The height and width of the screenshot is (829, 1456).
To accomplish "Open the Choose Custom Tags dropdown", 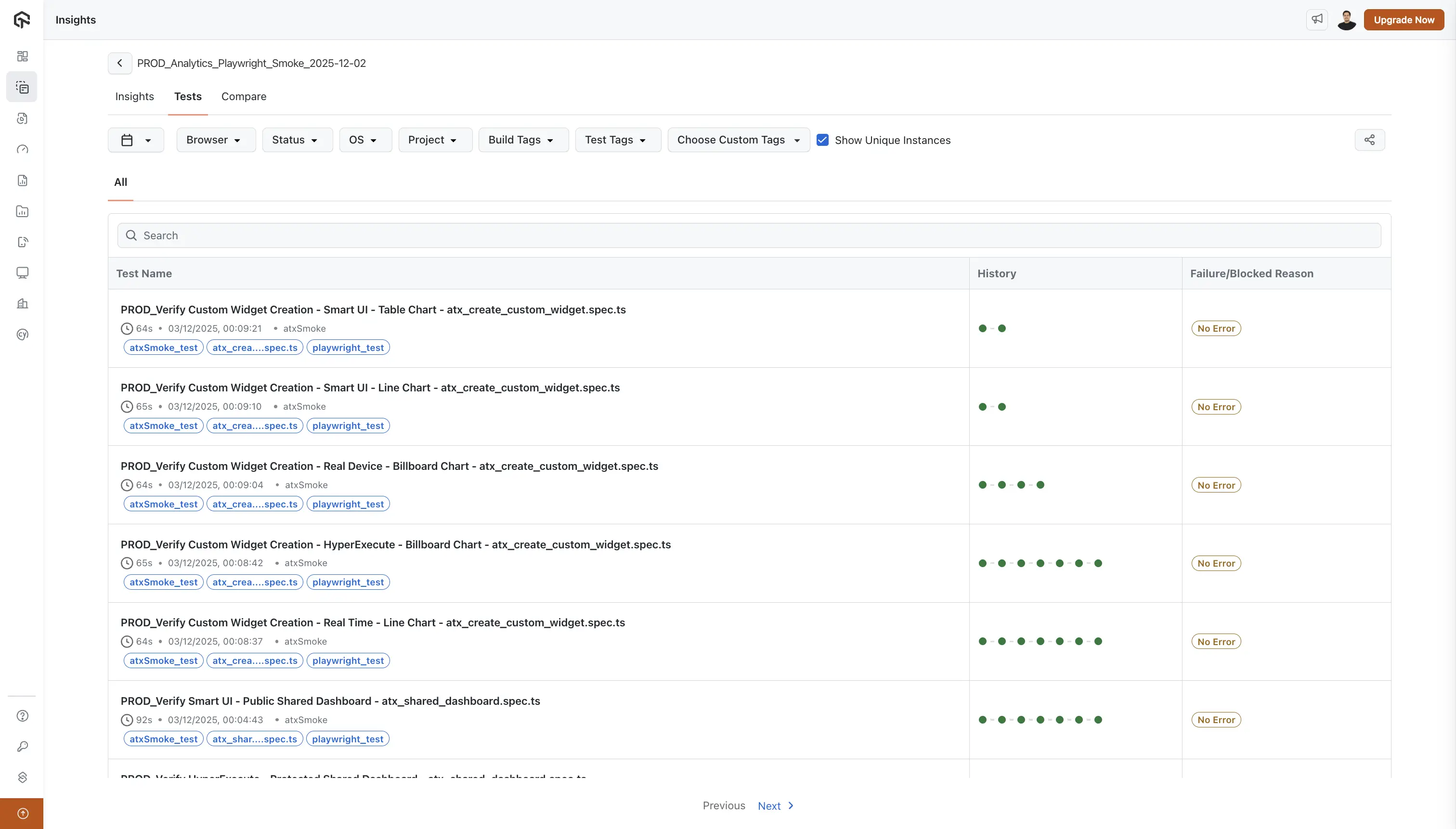I will pyautogui.click(x=738, y=140).
